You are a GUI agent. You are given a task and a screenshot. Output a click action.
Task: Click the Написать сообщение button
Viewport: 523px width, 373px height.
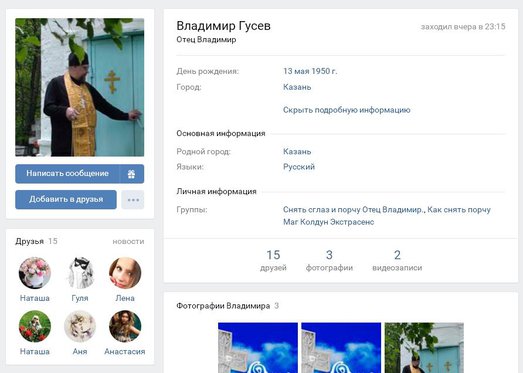67,174
